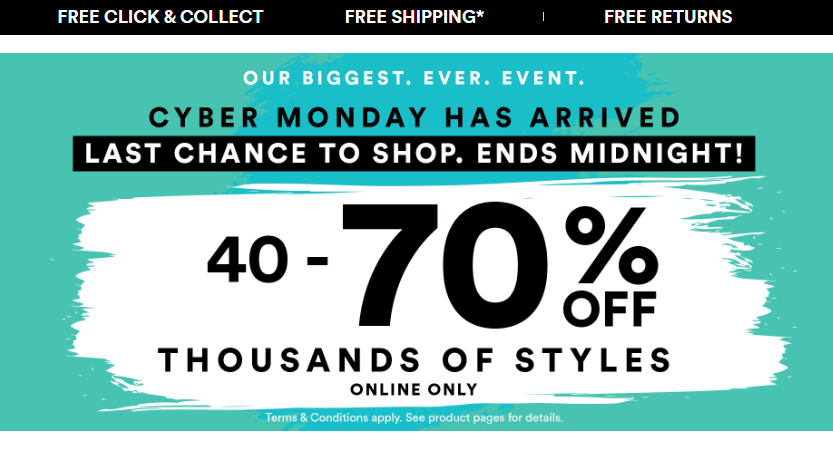Screen dimensions: 833x458
Task: Click the 'Cyber Monday Has Arrived' headline
Action: pyautogui.click(x=414, y=117)
